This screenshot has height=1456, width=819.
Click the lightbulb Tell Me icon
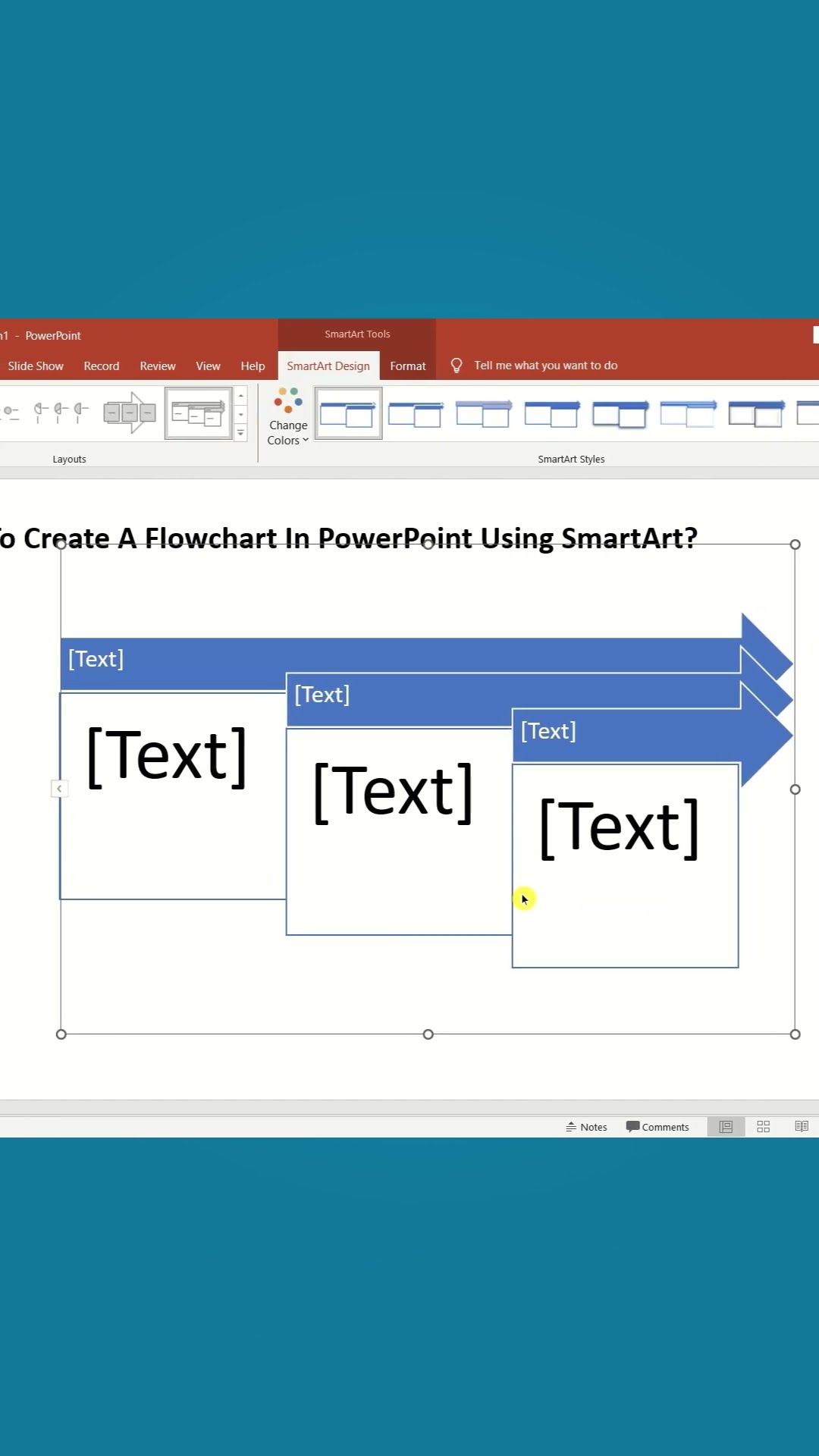point(457,366)
